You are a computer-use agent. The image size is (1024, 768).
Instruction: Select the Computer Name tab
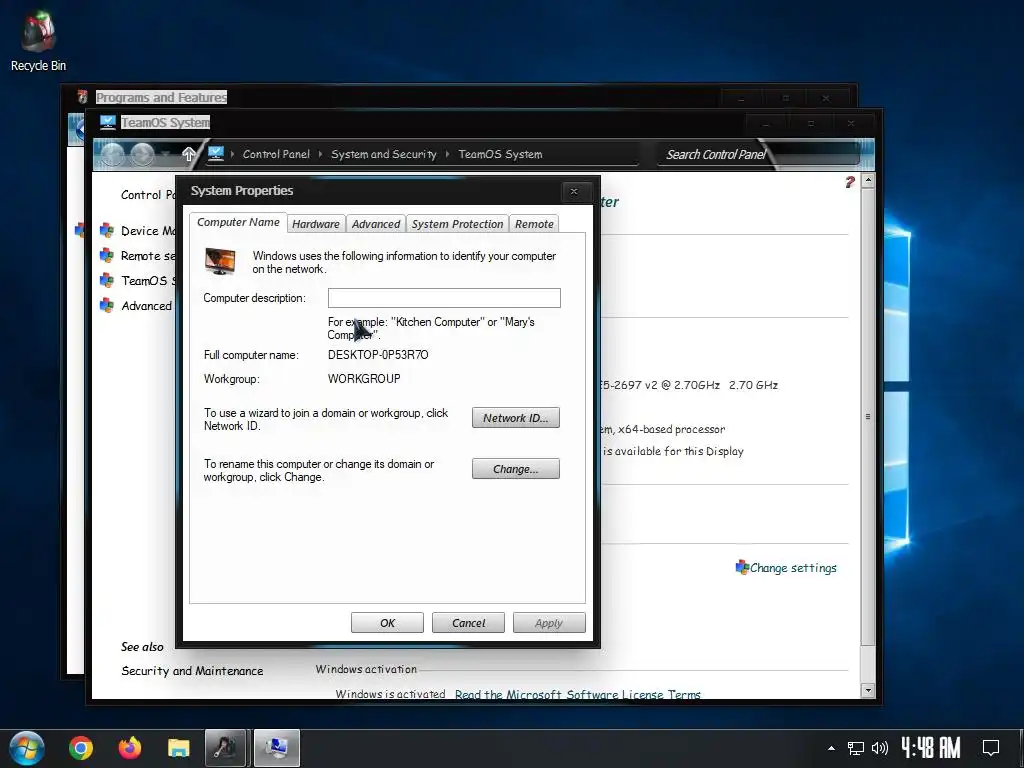point(238,222)
